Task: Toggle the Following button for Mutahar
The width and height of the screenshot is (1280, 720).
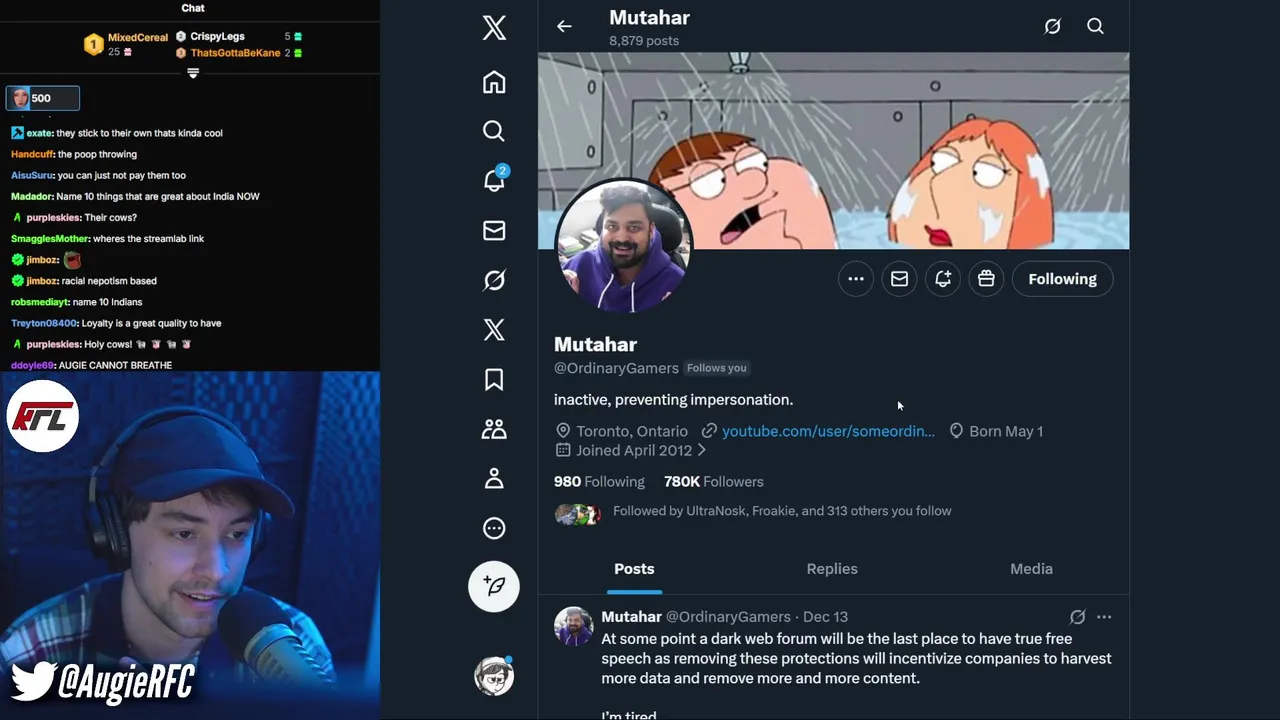Action: 1062,279
